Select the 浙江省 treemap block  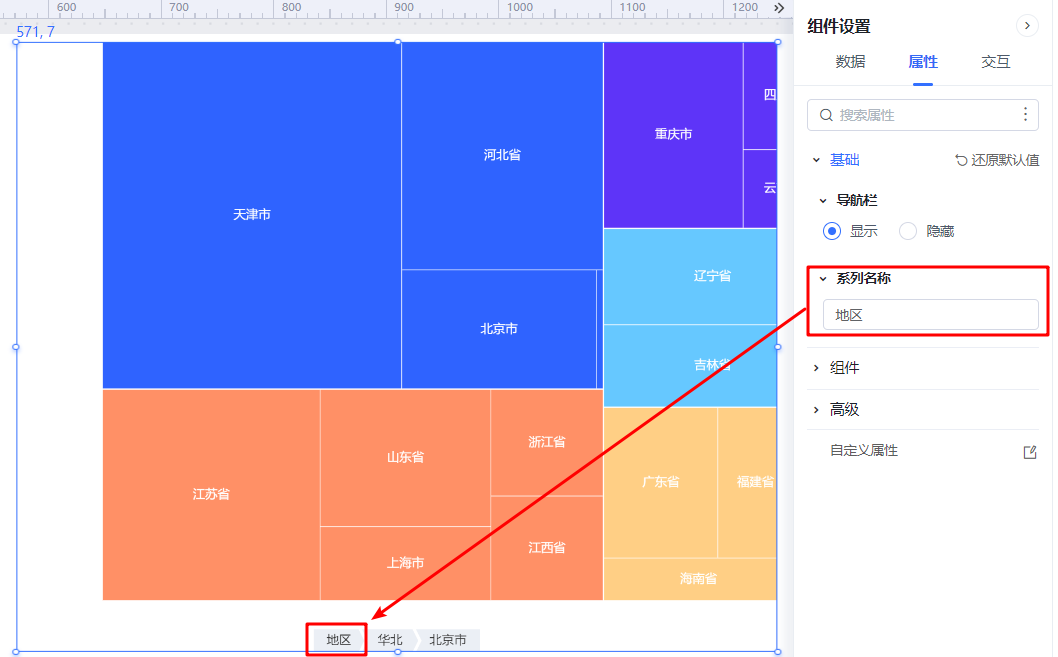coord(547,442)
